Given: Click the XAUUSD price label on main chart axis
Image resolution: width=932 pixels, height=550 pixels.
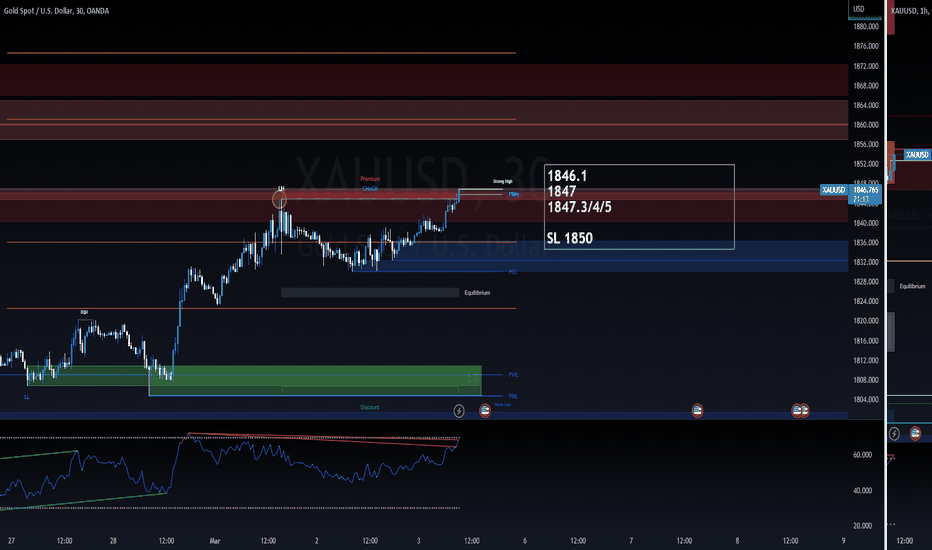Looking at the screenshot, I should click(x=834, y=190).
